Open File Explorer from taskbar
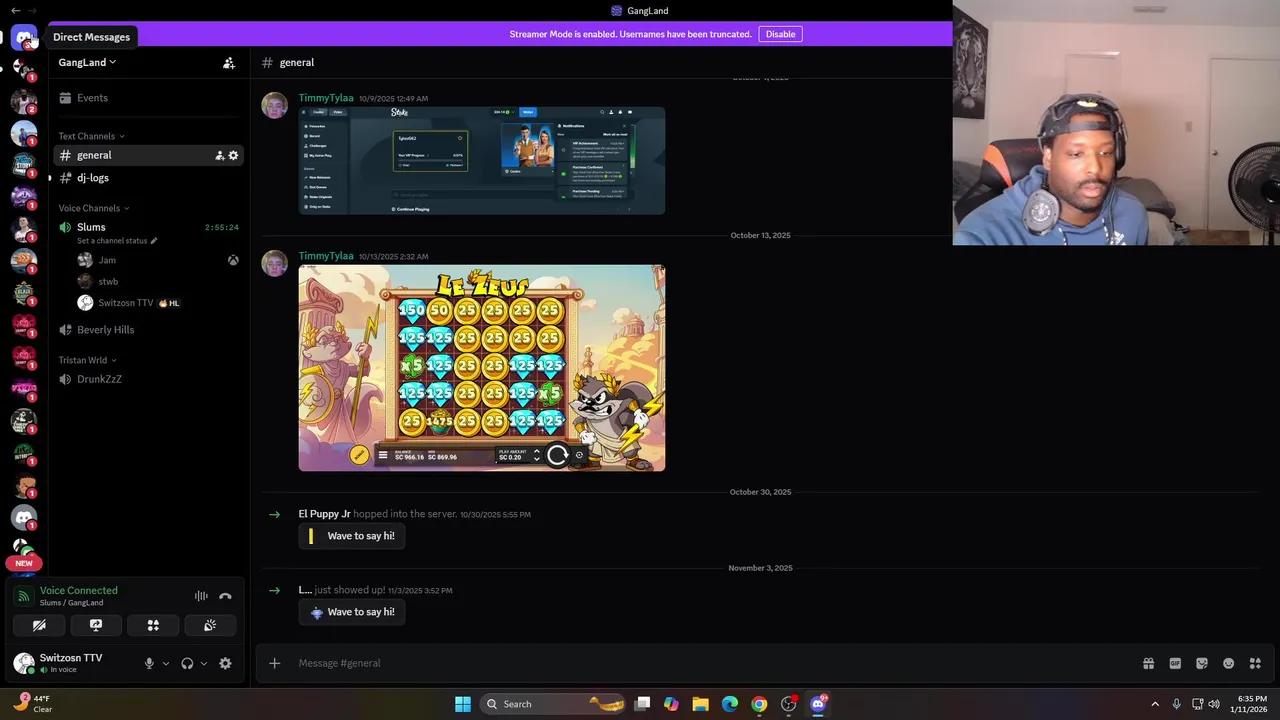 [x=700, y=704]
